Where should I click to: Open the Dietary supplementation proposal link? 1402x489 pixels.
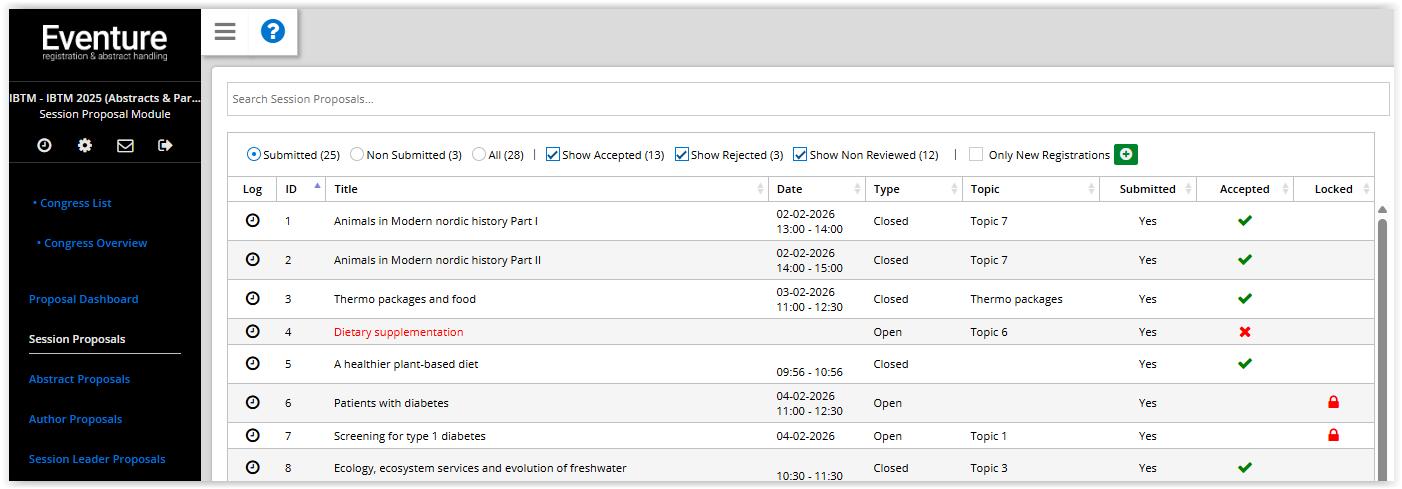(x=398, y=332)
